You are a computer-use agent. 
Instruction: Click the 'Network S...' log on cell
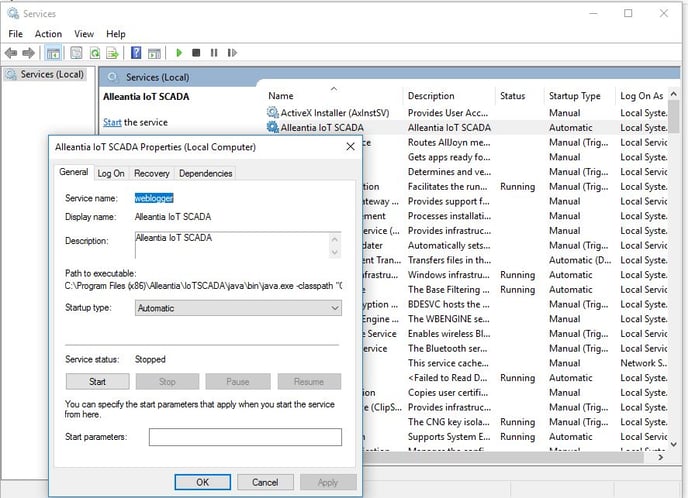point(644,363)
